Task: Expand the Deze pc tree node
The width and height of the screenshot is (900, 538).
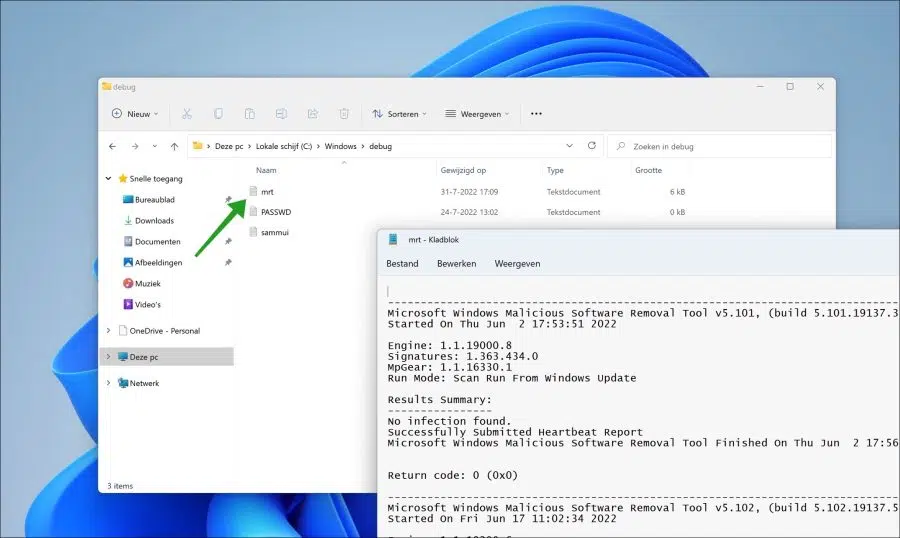Action: pyautogui.click(x=108, y=357)
